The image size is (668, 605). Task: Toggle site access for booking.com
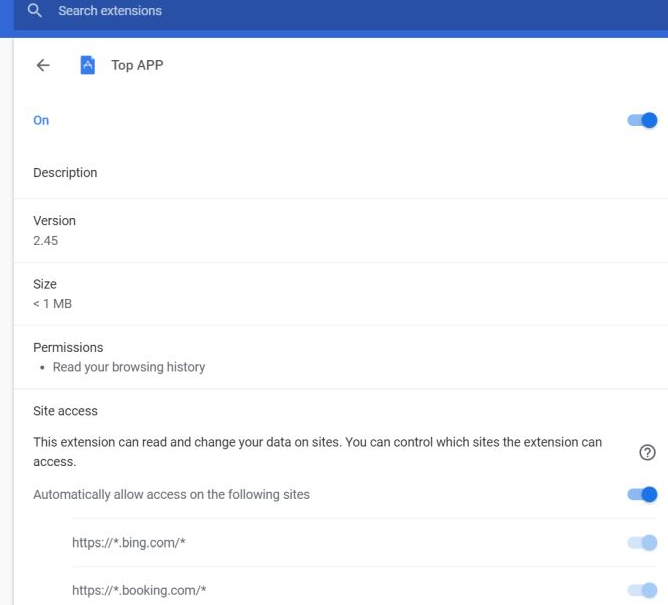642,590
